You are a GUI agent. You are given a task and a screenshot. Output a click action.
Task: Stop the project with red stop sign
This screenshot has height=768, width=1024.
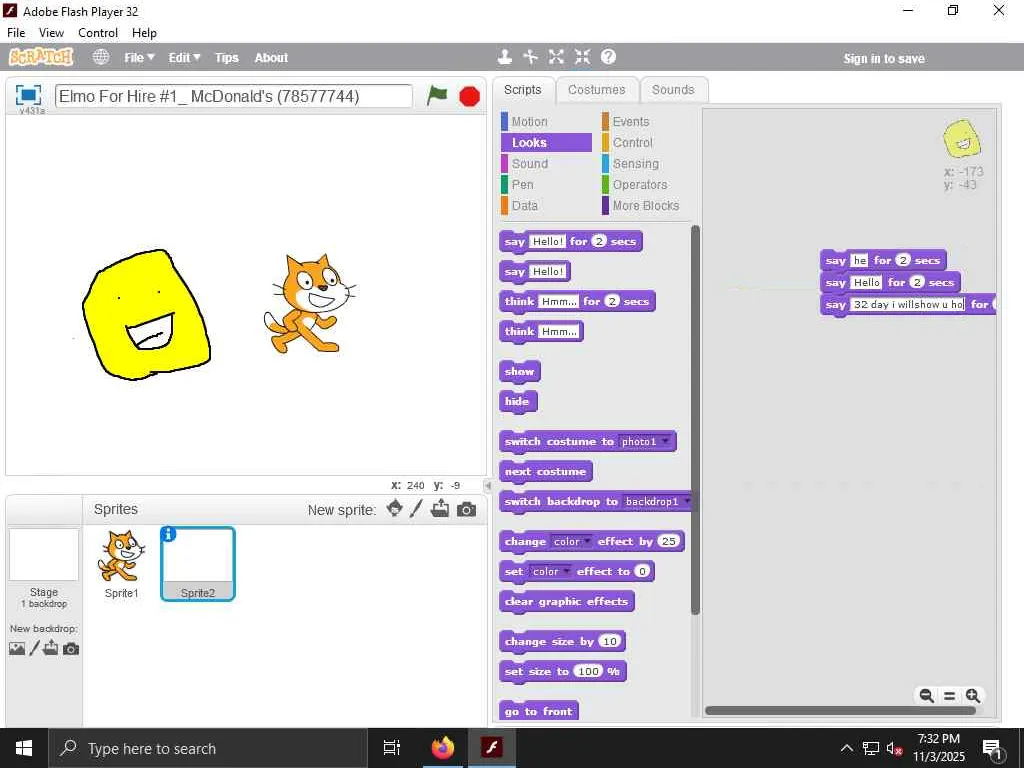click(x=469, y=97)
